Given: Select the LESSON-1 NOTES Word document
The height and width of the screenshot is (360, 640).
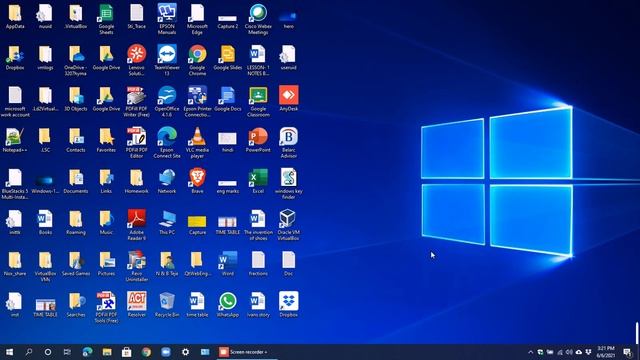Looking at the screenshot, I should click(258, 60).
